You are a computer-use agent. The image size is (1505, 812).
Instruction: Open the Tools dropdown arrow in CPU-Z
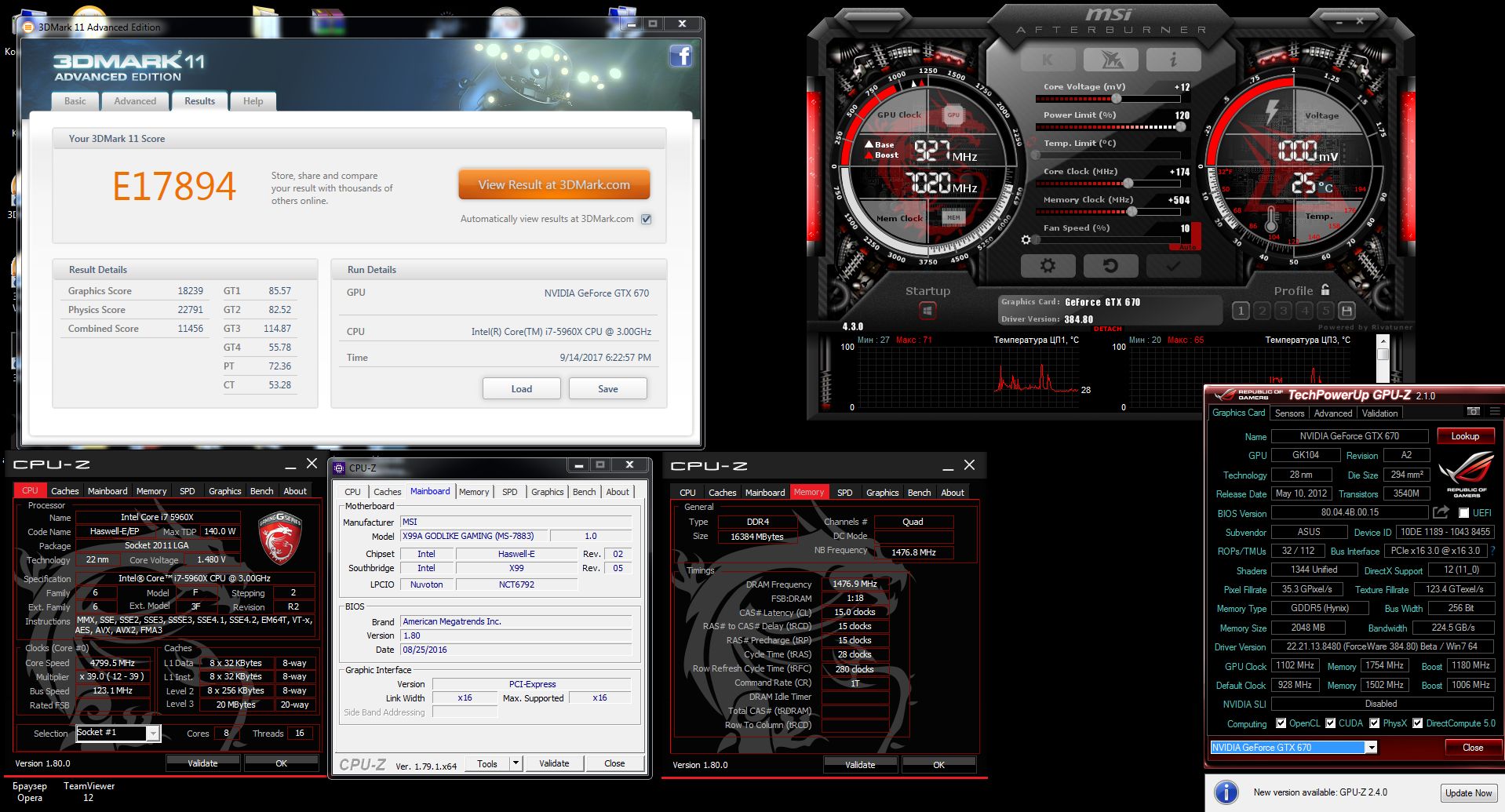516,763
